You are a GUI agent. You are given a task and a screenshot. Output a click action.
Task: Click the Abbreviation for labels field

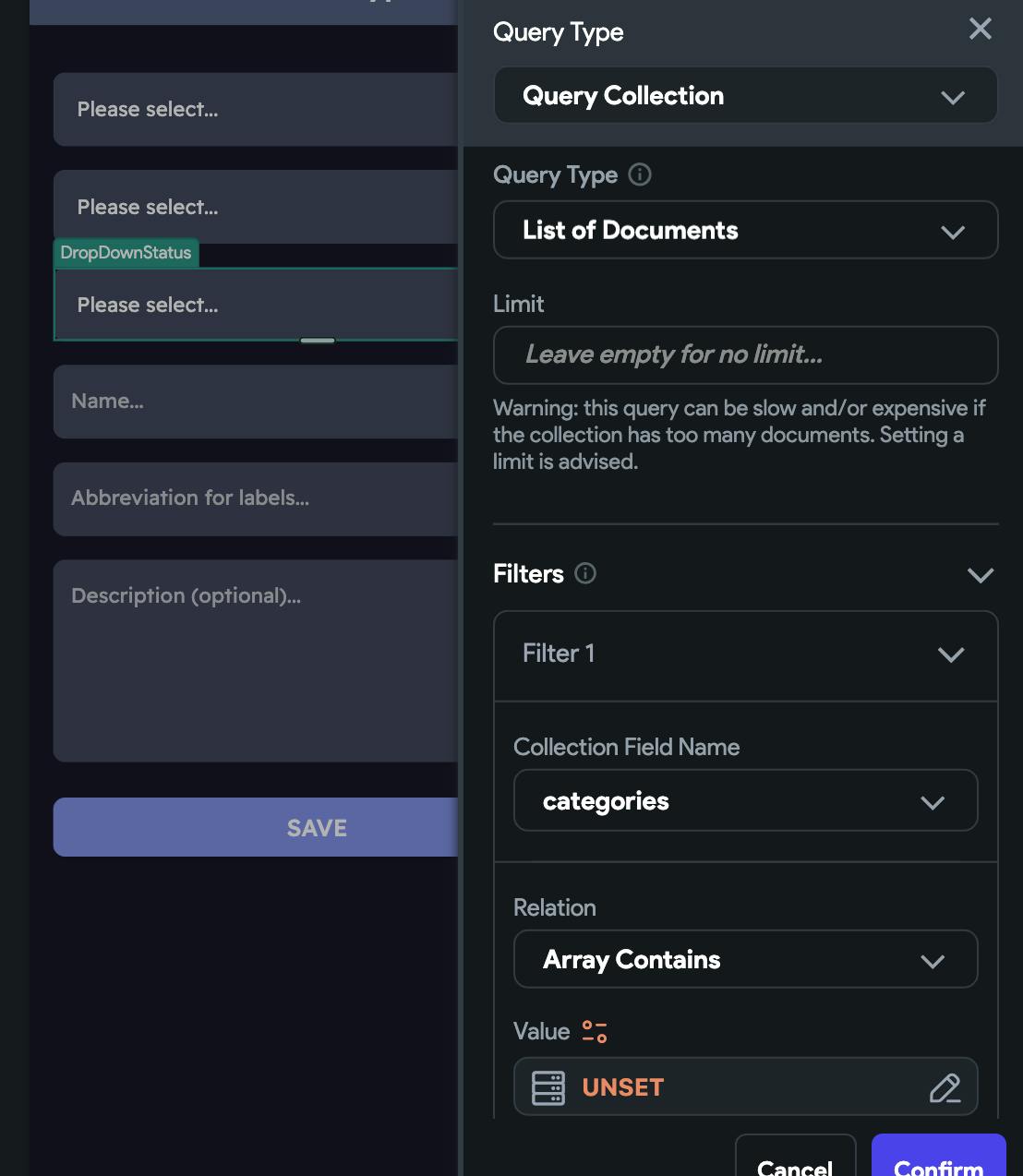pyautogui.click(x=256, y=498)
